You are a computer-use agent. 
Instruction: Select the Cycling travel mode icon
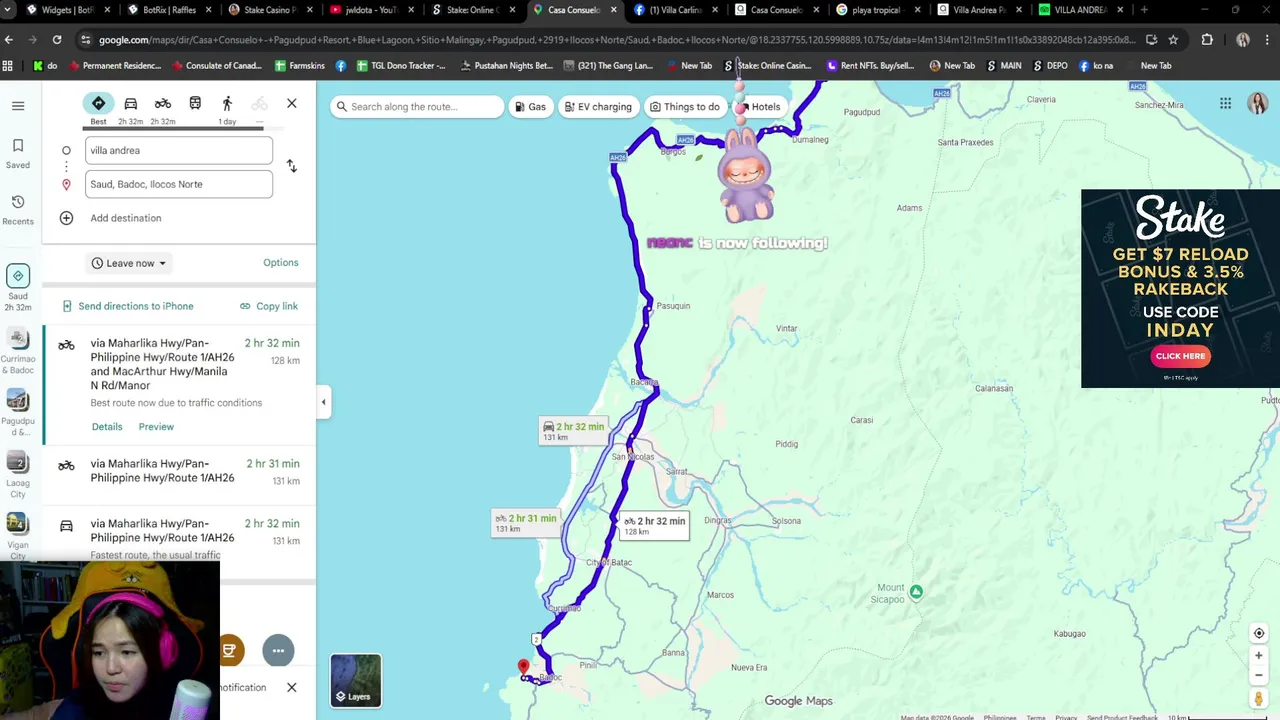click(x=259, y=104)
